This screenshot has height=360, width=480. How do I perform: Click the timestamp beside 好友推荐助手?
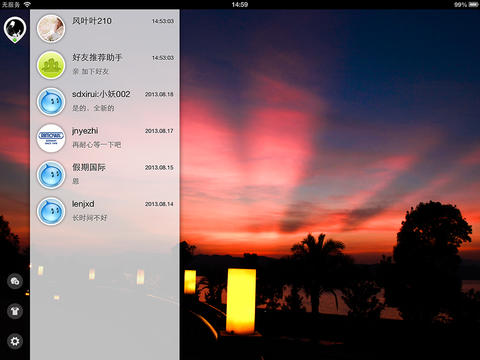coord(163,58)
